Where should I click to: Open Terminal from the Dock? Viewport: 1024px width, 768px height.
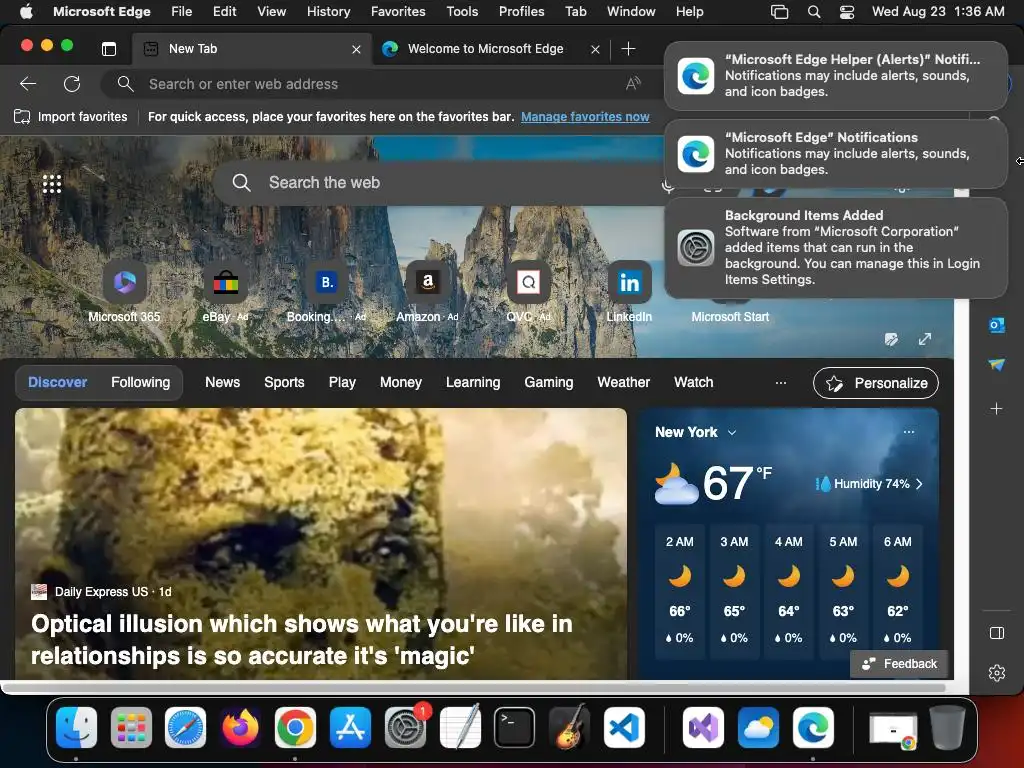514,727
